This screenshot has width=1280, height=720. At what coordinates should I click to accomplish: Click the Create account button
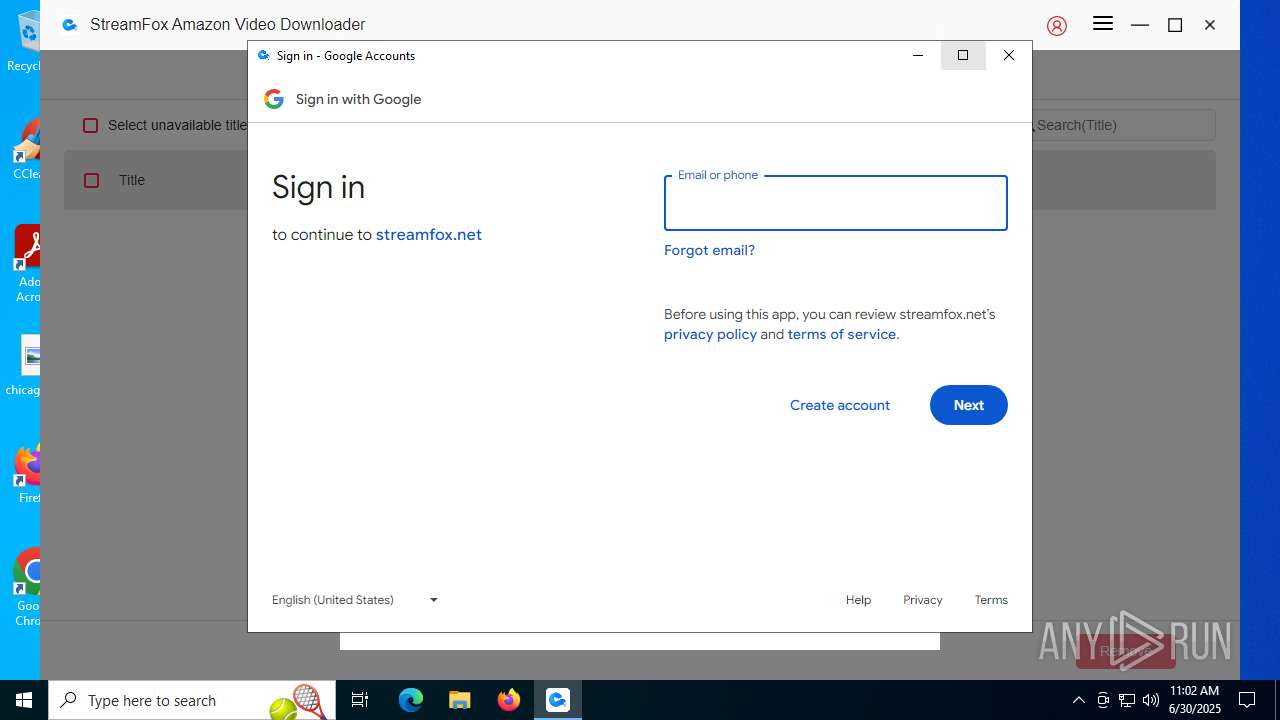840,405
